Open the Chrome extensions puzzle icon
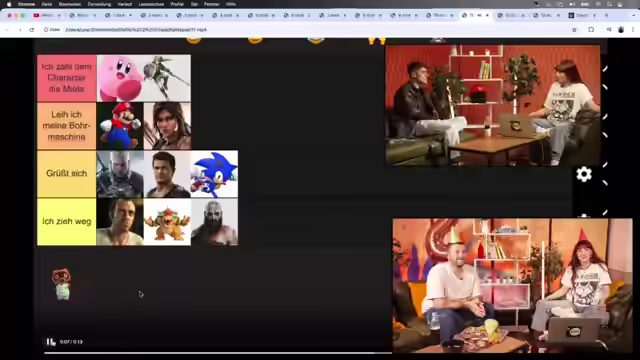This screenshot has height=360, width=640. [x=591, y=30]
